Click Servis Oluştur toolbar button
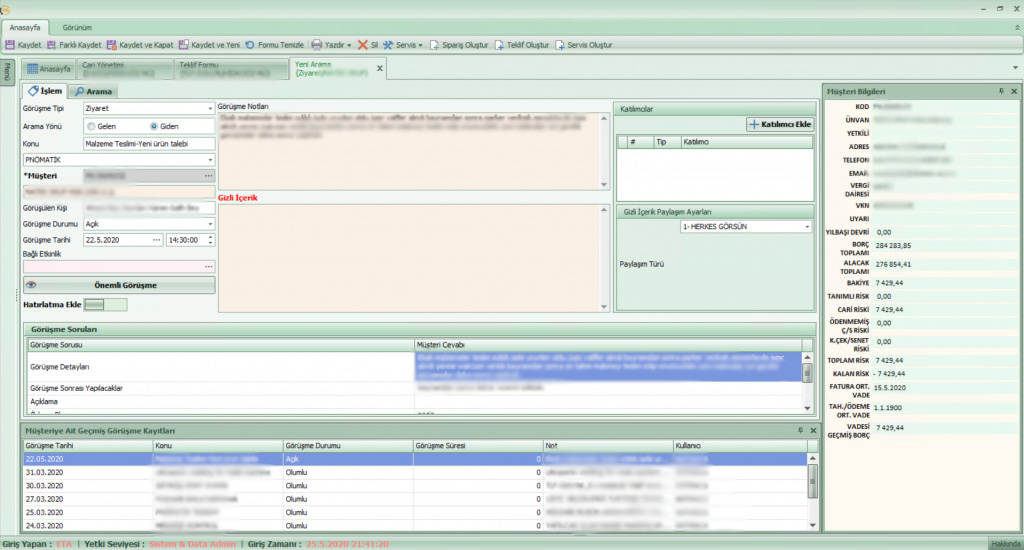 (x=583, y=45)
